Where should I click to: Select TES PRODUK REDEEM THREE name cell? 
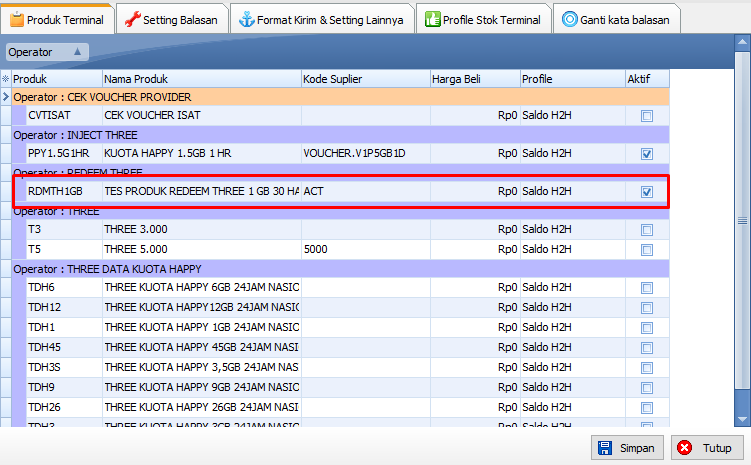202,192
